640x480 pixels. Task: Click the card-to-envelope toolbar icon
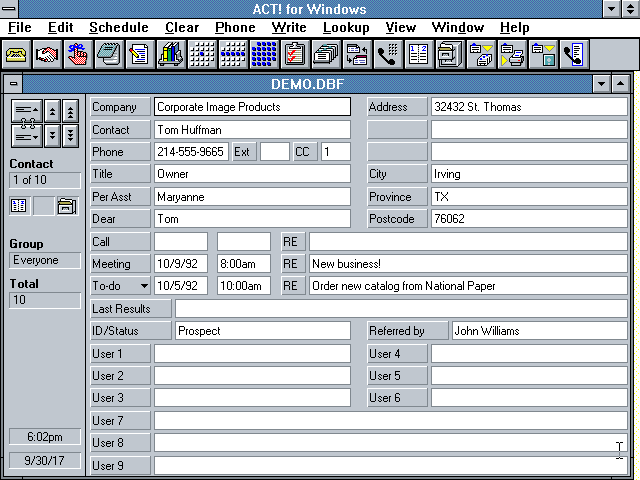(482, 54)
